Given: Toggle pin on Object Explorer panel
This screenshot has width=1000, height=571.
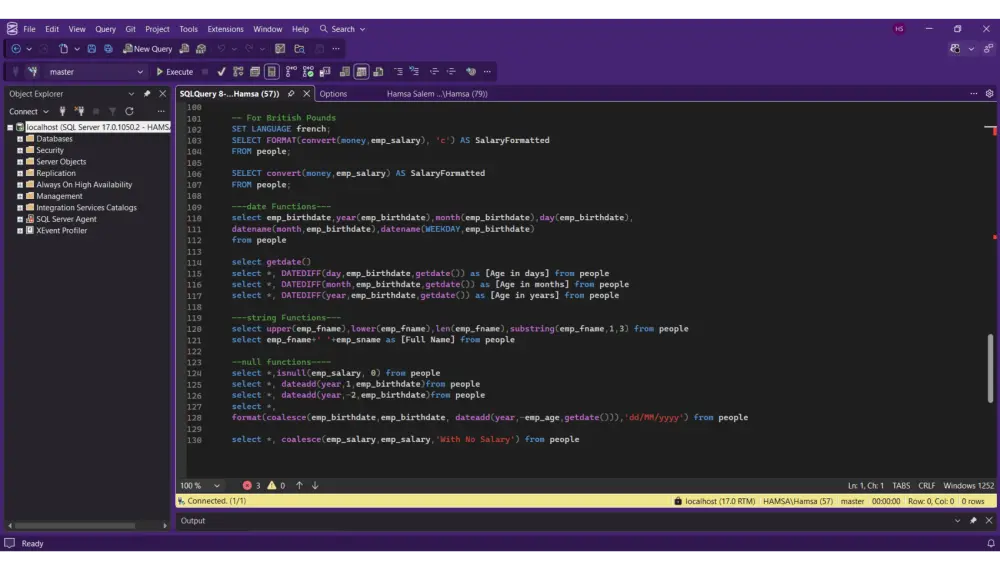Looking at the screenshot, I should tap(147, 94).
